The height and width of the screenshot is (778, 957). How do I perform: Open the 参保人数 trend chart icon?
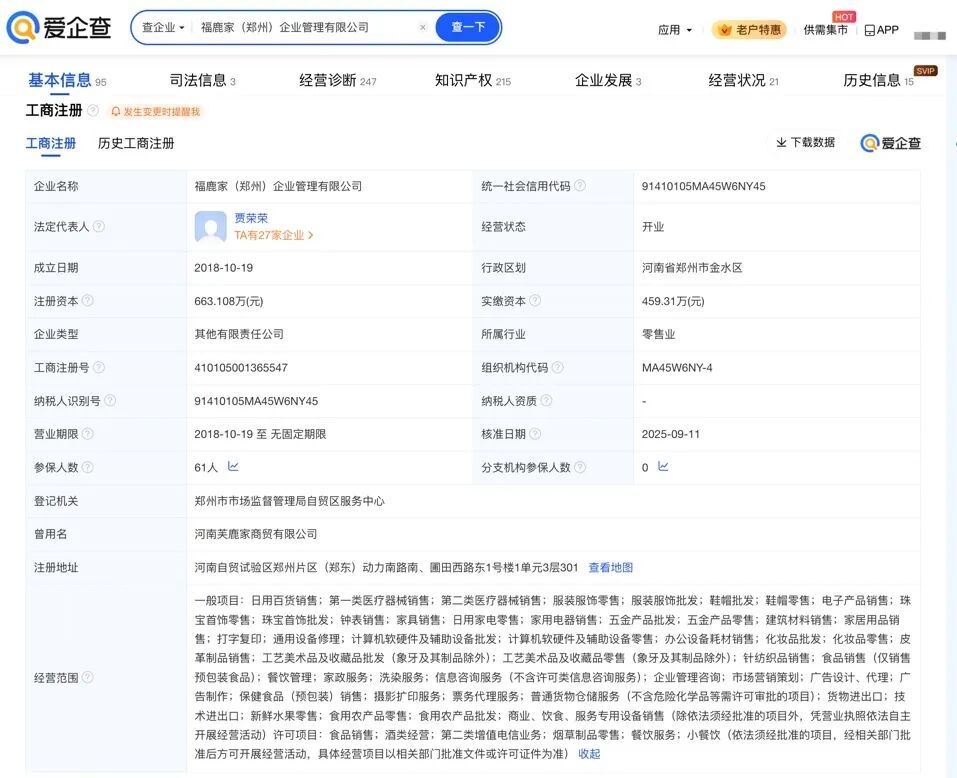[x=233, y=467]
